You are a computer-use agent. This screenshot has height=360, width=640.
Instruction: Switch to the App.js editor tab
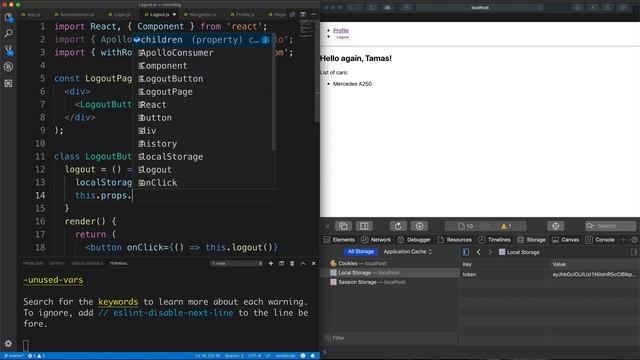coord(31,14)
